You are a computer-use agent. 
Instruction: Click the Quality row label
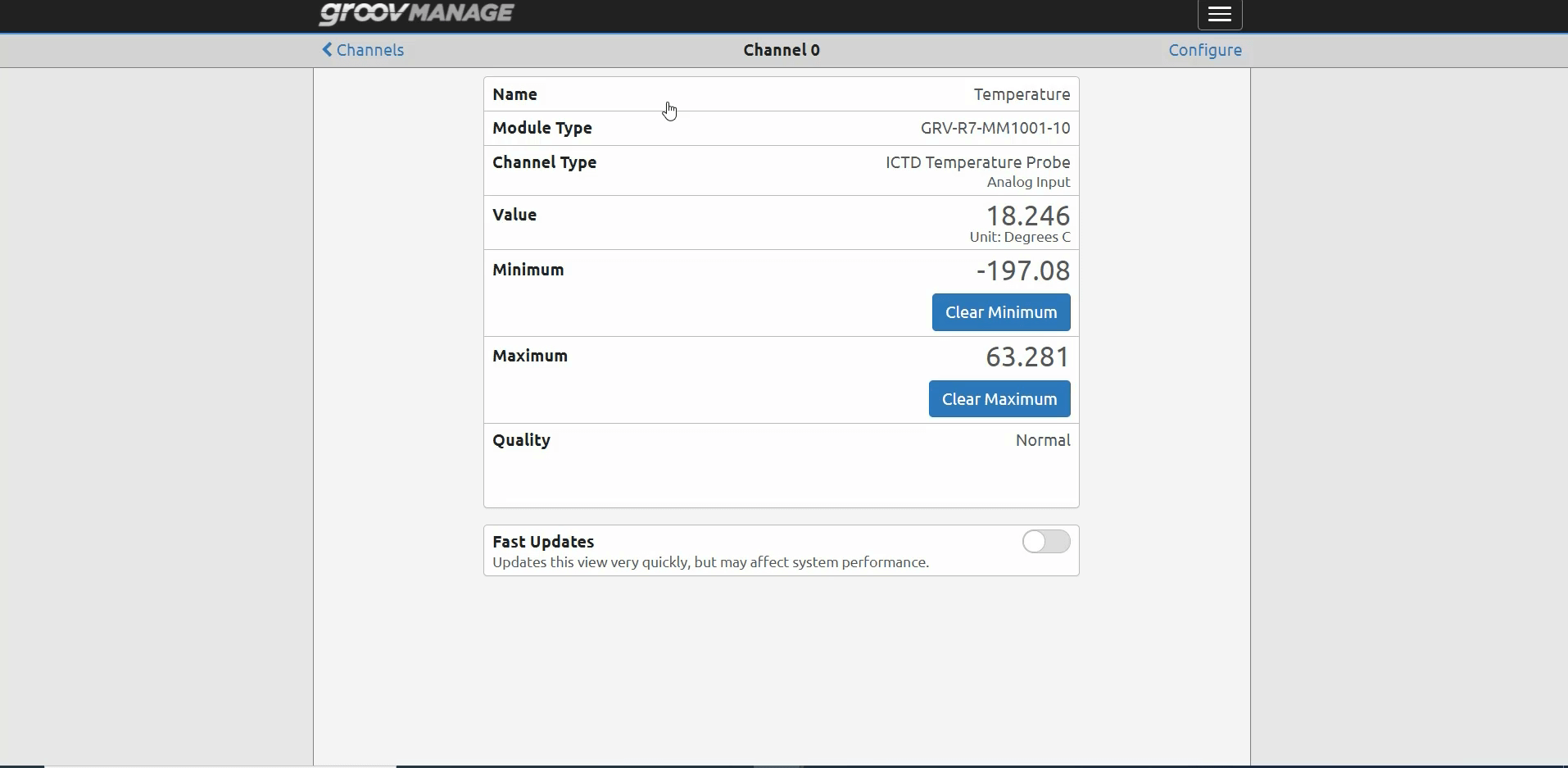(521, 441)
